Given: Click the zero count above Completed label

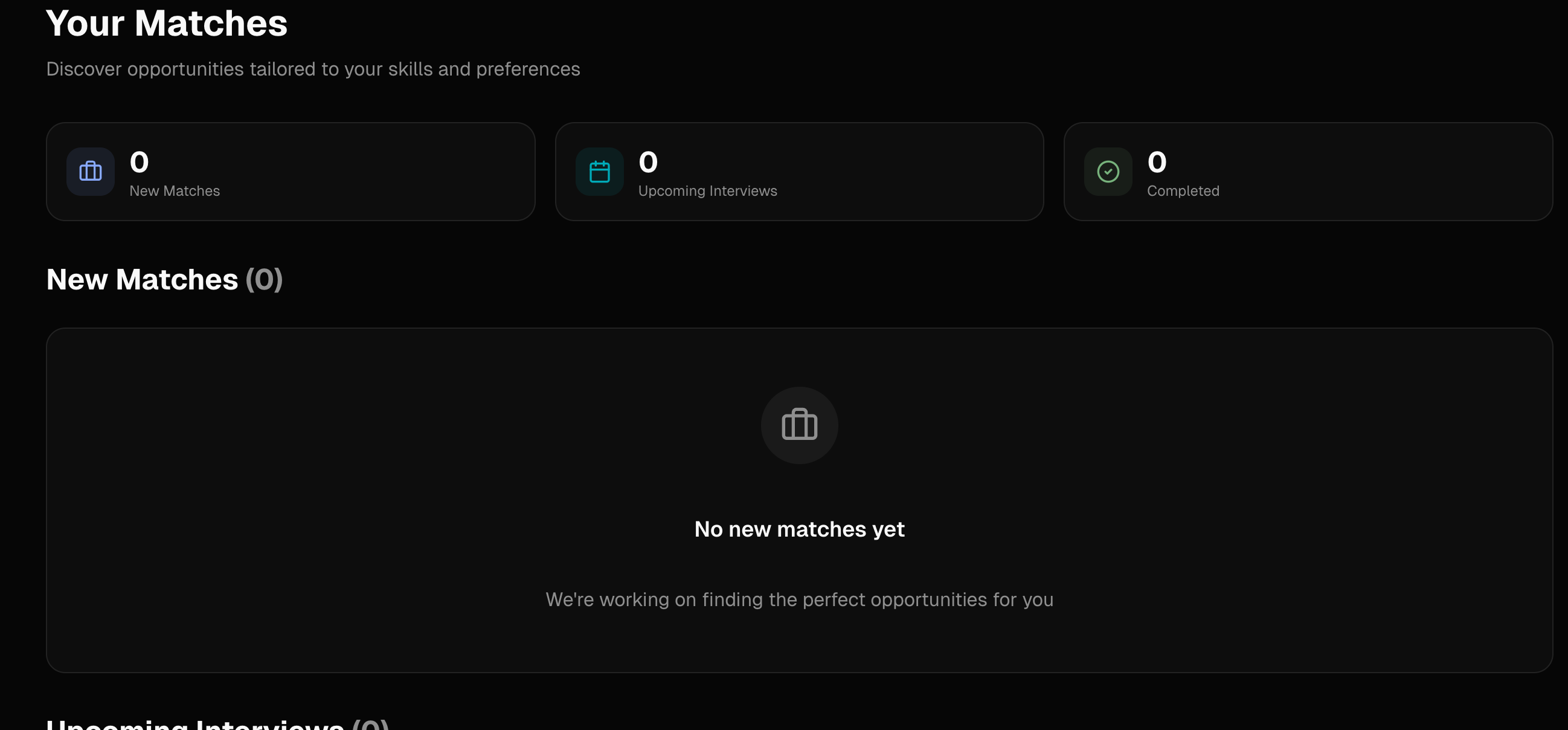Looking at the screenshot, I should (x=1157, y=162).
